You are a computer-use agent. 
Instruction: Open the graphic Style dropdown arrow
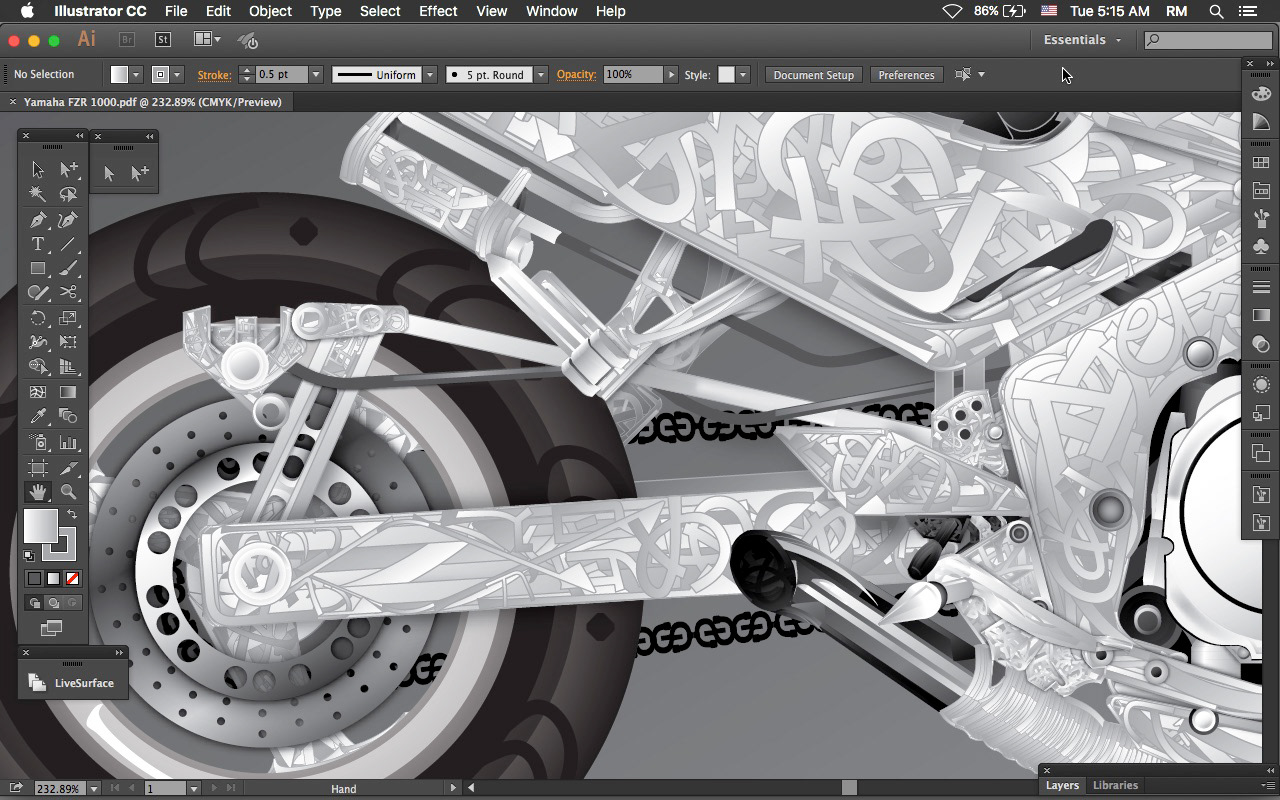click(x=743, y=75)
